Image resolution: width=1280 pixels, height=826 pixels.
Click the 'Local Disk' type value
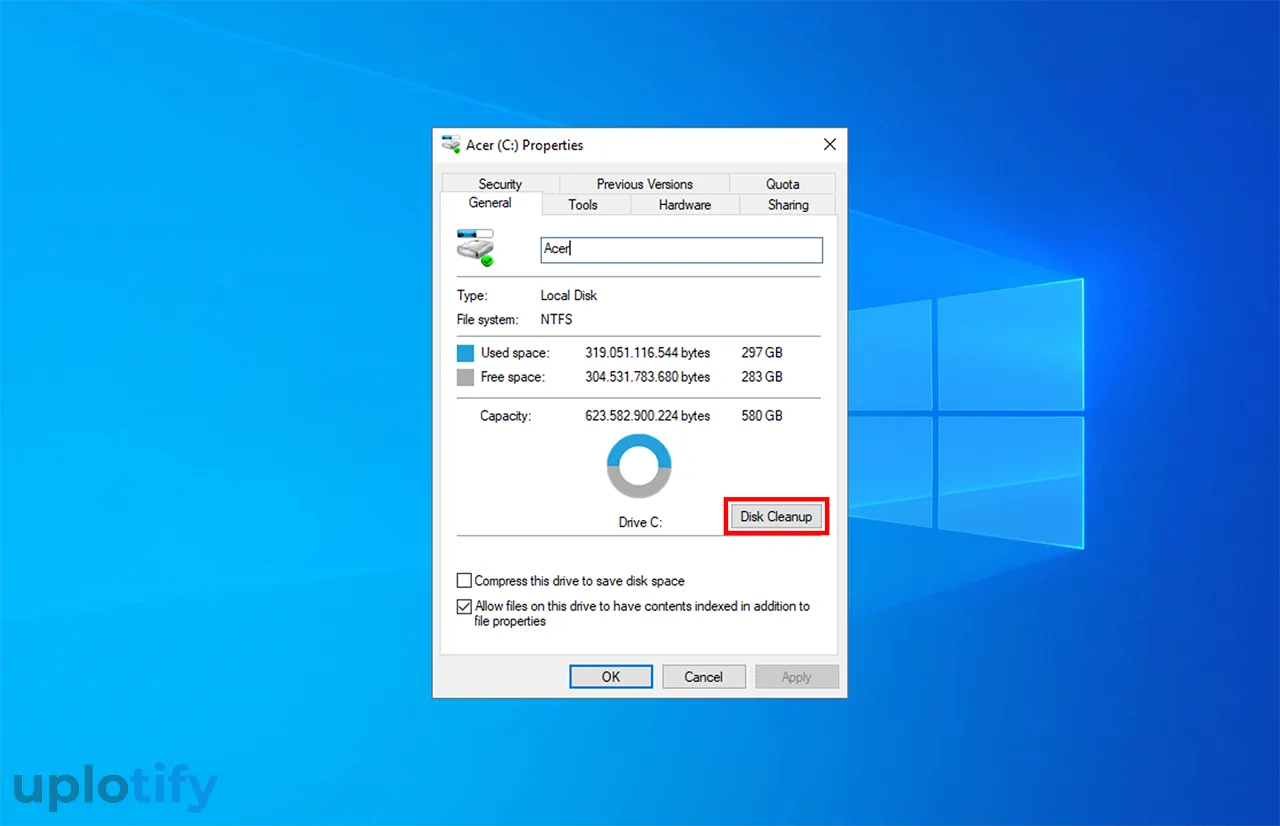tap(569, 296)
